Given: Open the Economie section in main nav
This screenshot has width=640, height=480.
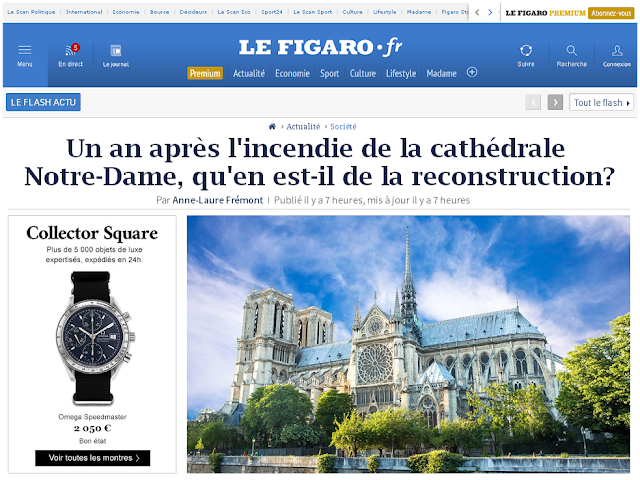Looking at the screenshot, I should click(292, 73).
